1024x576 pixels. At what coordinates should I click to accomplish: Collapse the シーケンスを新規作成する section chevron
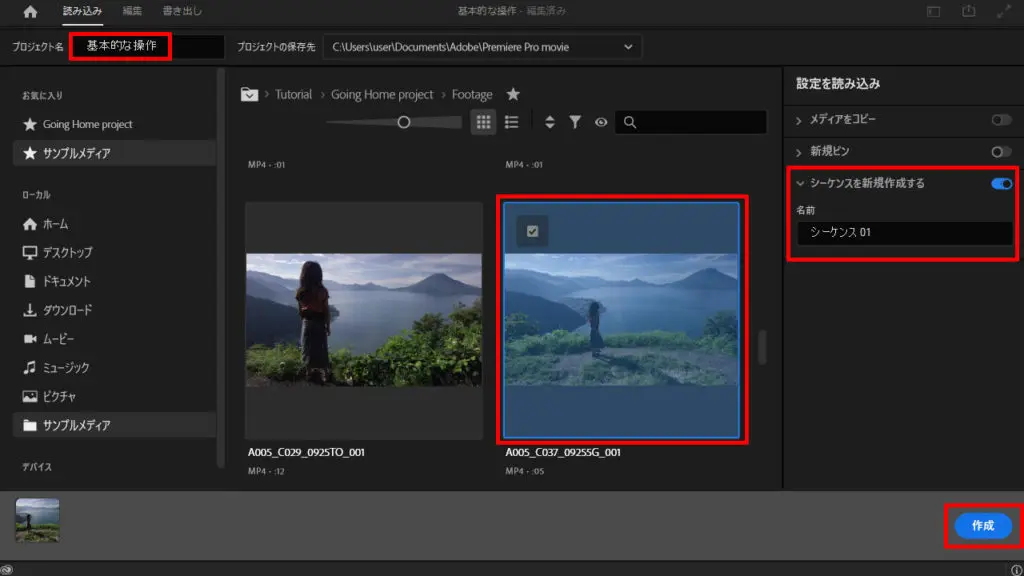pos(799,184)
